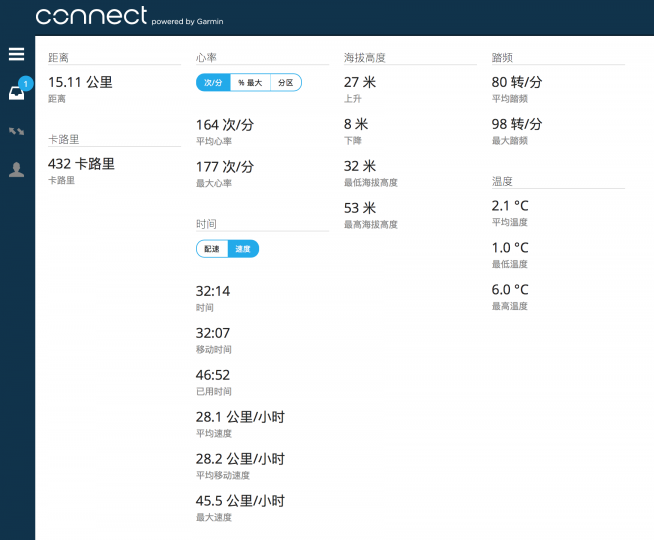
Task: Open the hamburger navigation menu
Action: tap(16, 54)
